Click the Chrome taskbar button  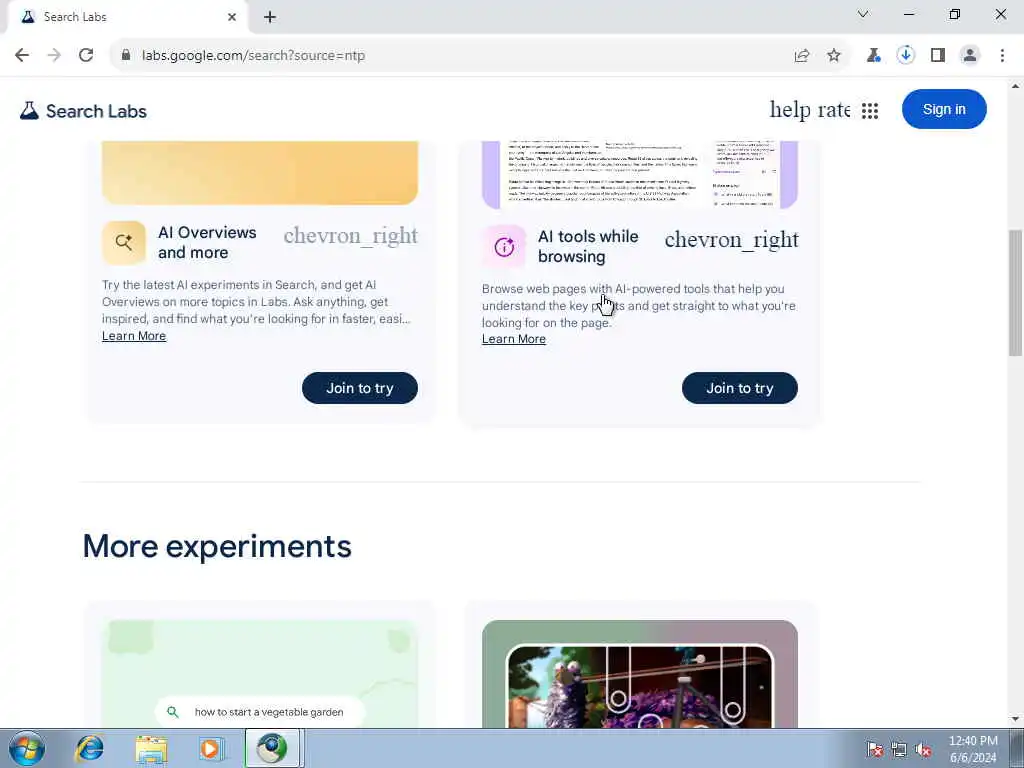(x=272, y=748)
